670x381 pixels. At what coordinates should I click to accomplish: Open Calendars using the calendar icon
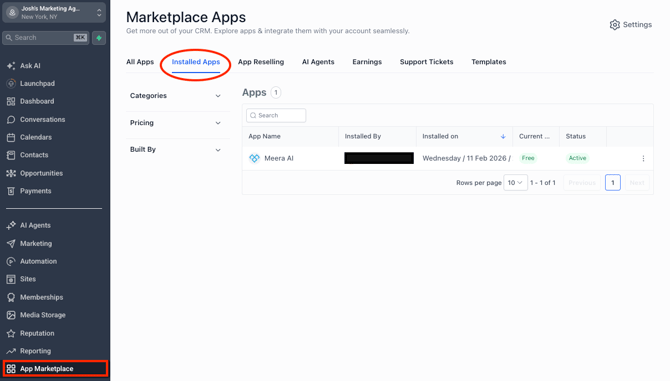[x=11, y=138]
